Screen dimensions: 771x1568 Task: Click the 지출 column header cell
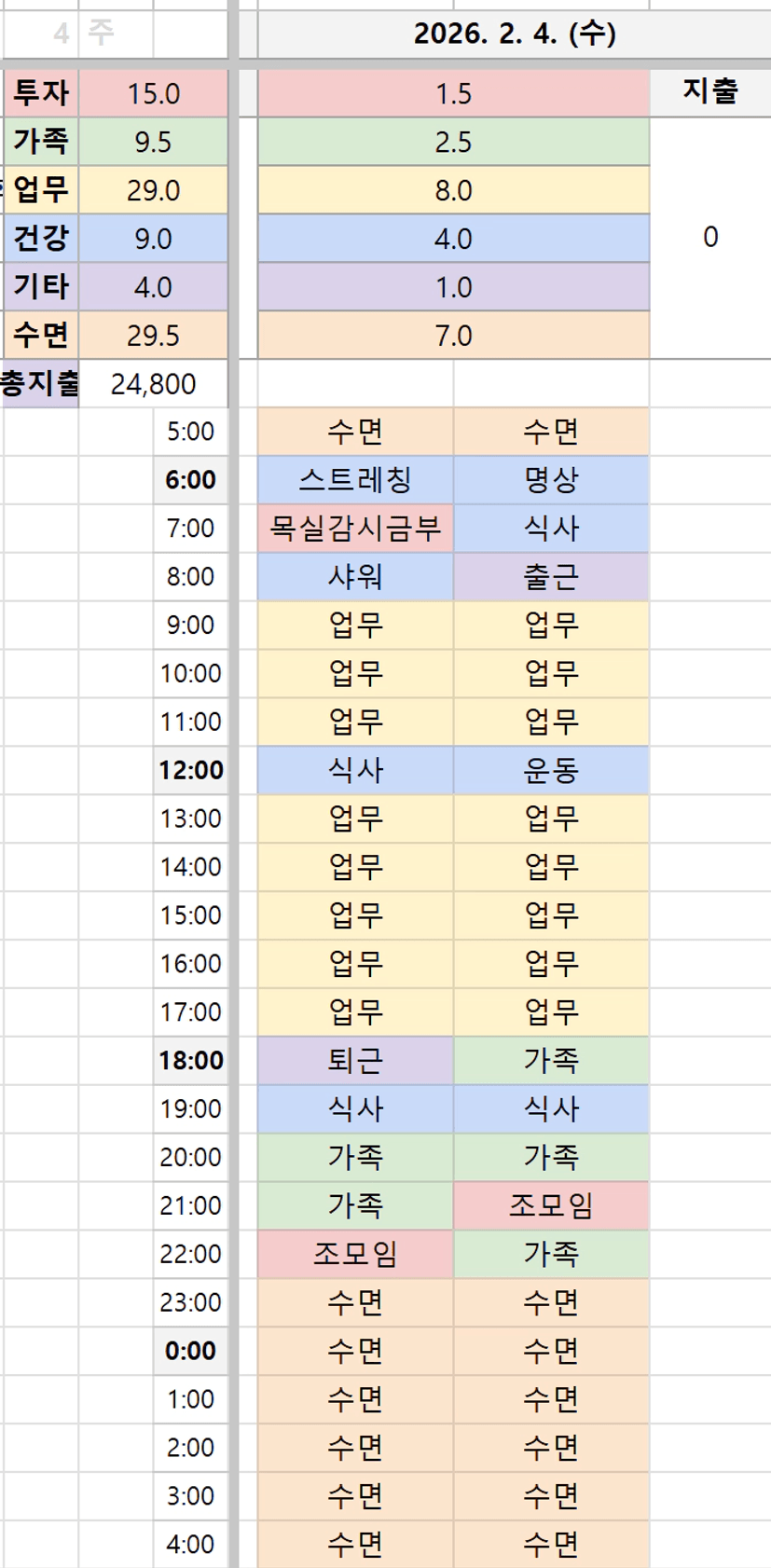click(709, 91)
